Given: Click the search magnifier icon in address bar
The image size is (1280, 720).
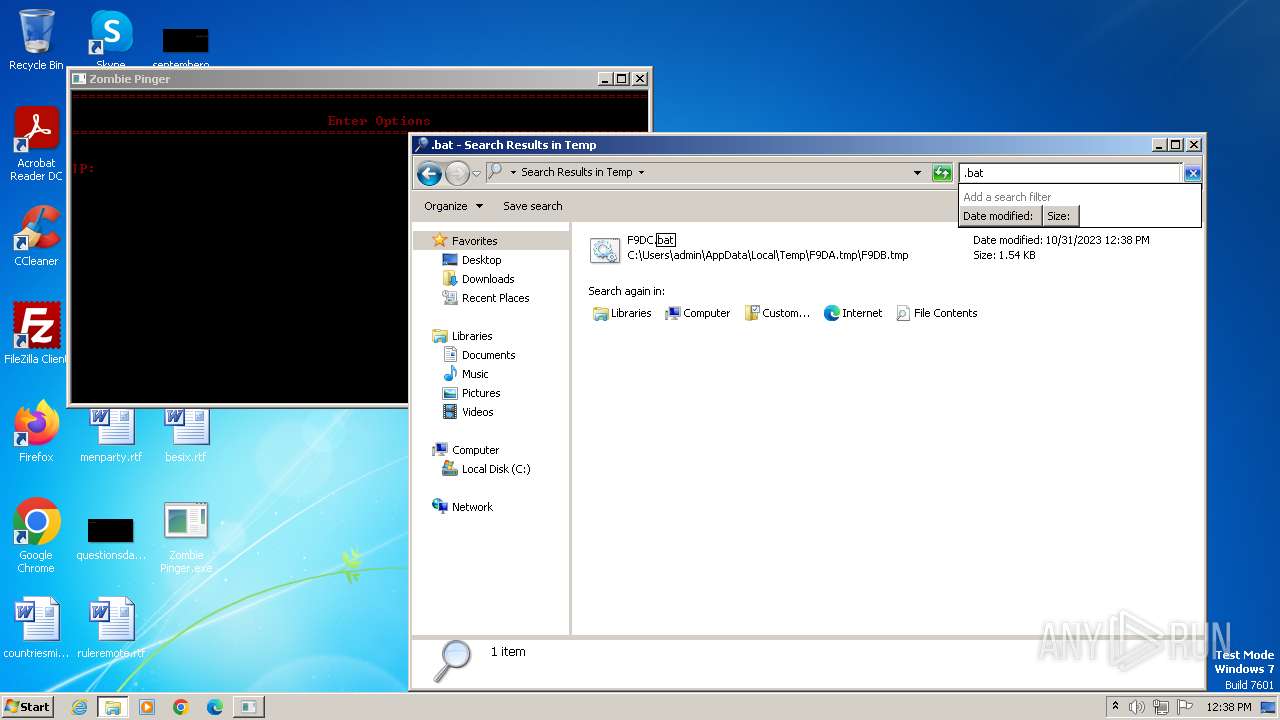Looking at the screenshot, I should [x=495, y=172].
